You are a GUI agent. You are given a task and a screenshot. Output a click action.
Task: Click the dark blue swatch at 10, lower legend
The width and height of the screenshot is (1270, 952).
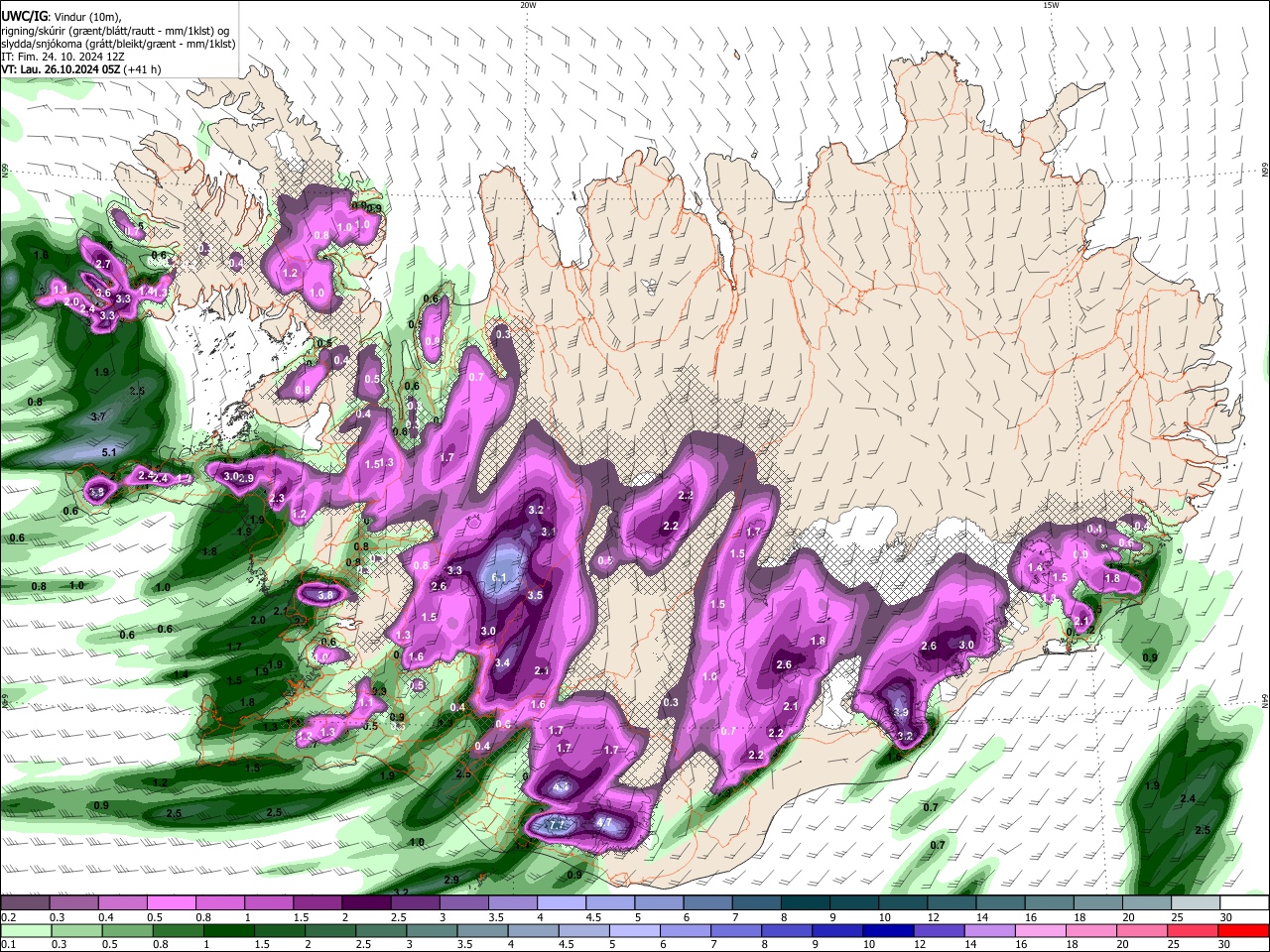coord(886,930)
